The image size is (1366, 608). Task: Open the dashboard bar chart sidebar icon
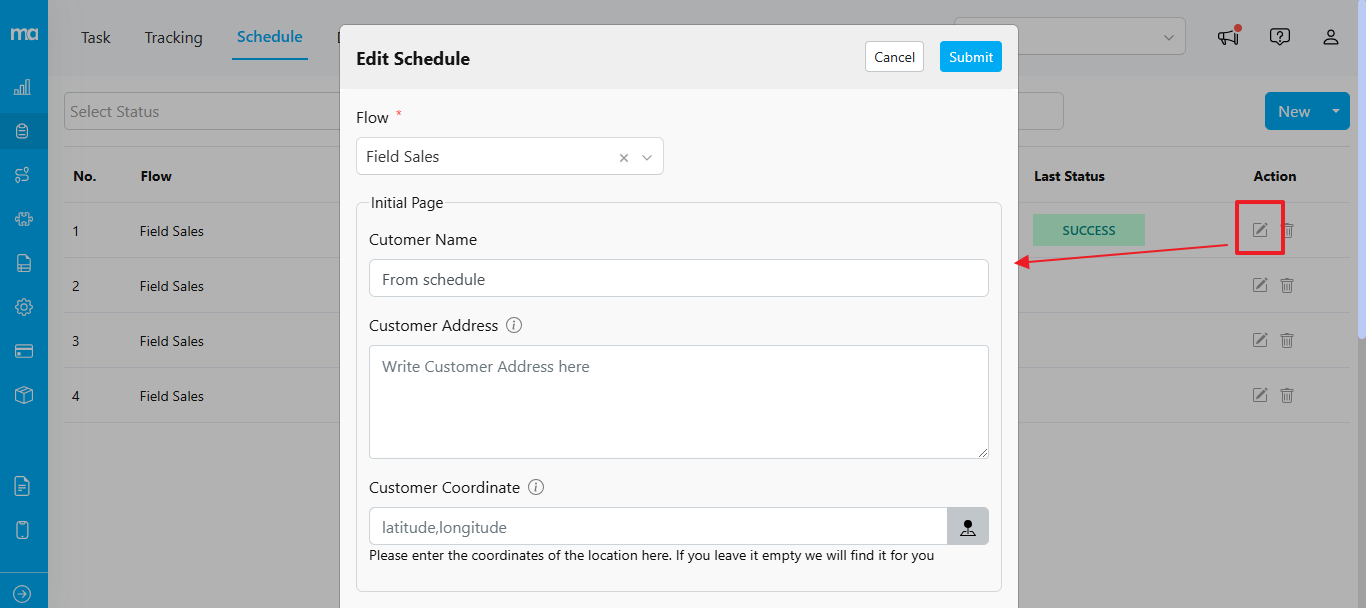(x=22, y=88)
